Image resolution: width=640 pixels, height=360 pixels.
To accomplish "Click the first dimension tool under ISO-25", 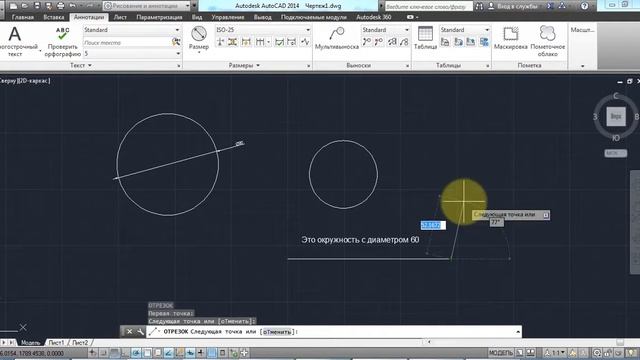I will (220, 42).
